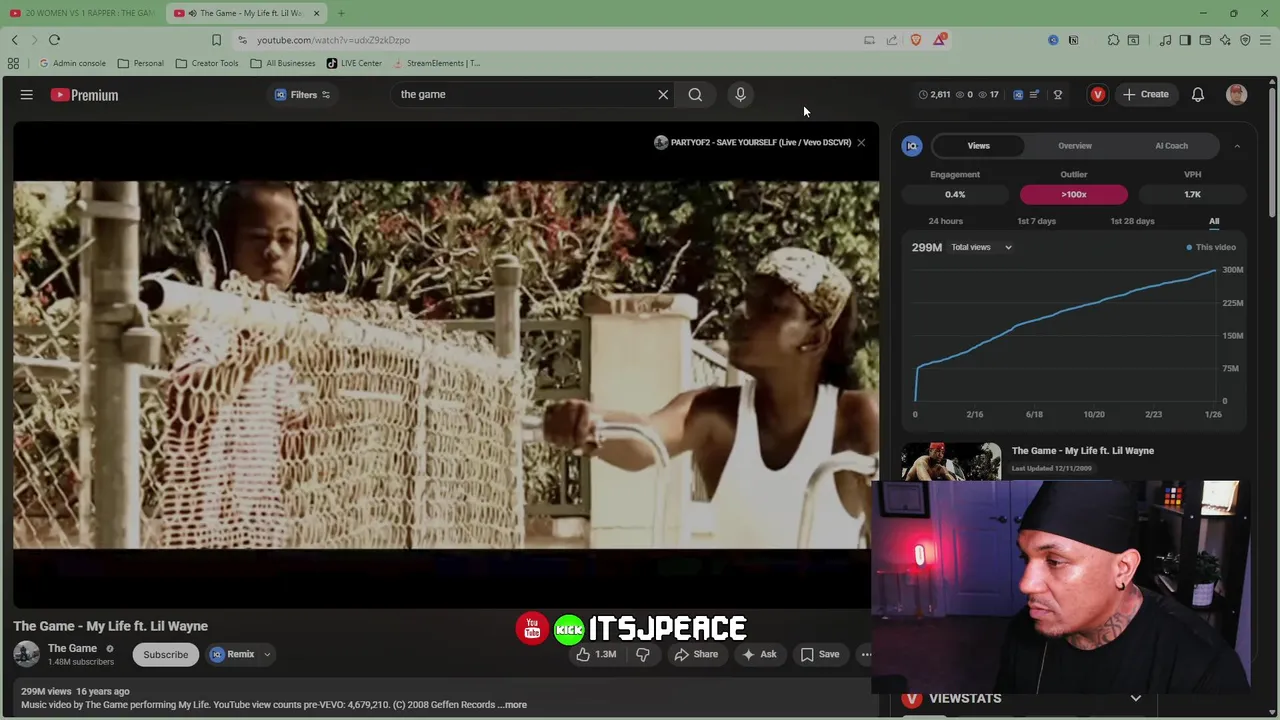This screenshot has width=1280, height=720.
Task: Click the Remix button
Action: (232, 654)
